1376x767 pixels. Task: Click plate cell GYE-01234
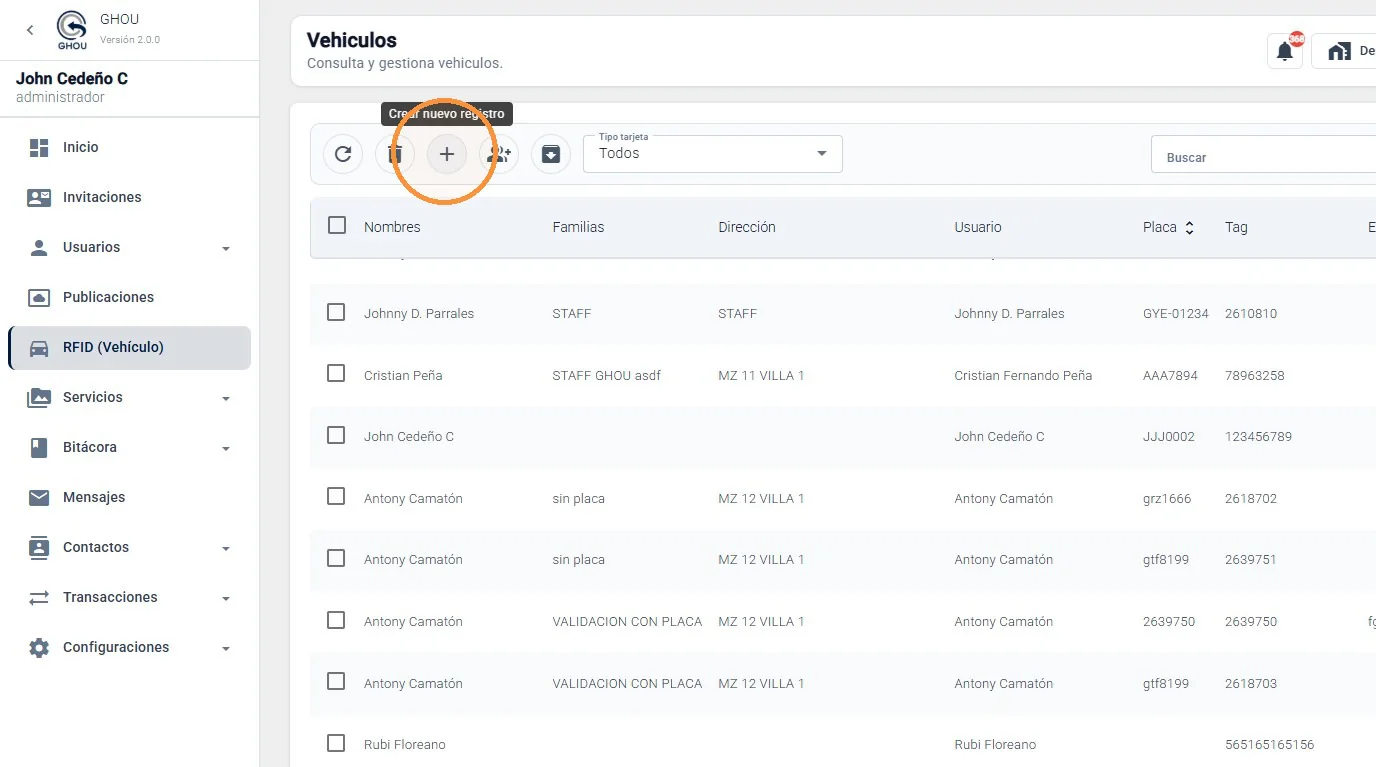pos(1176,313)
